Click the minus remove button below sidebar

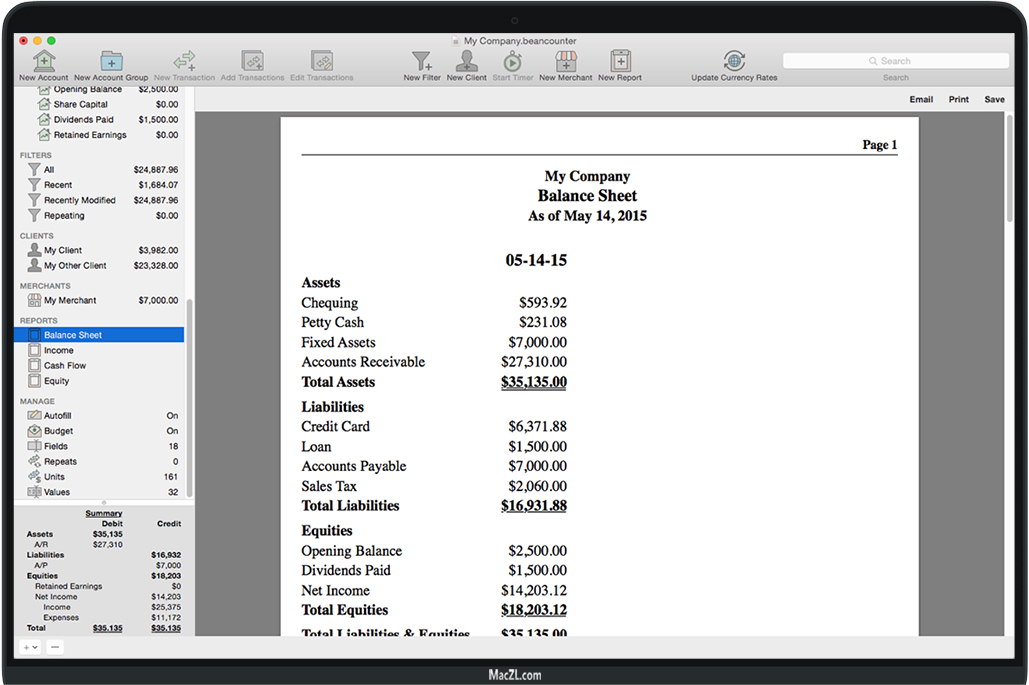pyautogui.click(x=55, y=647)
